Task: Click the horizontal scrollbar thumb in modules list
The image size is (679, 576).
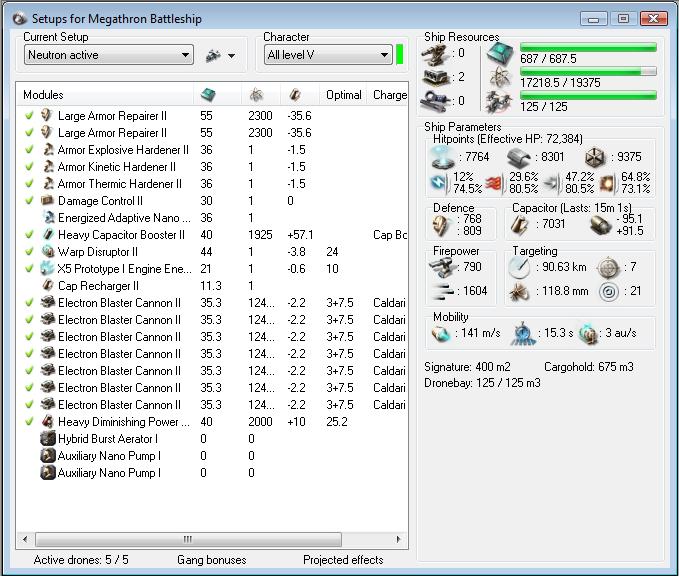Action: (188, 540)
